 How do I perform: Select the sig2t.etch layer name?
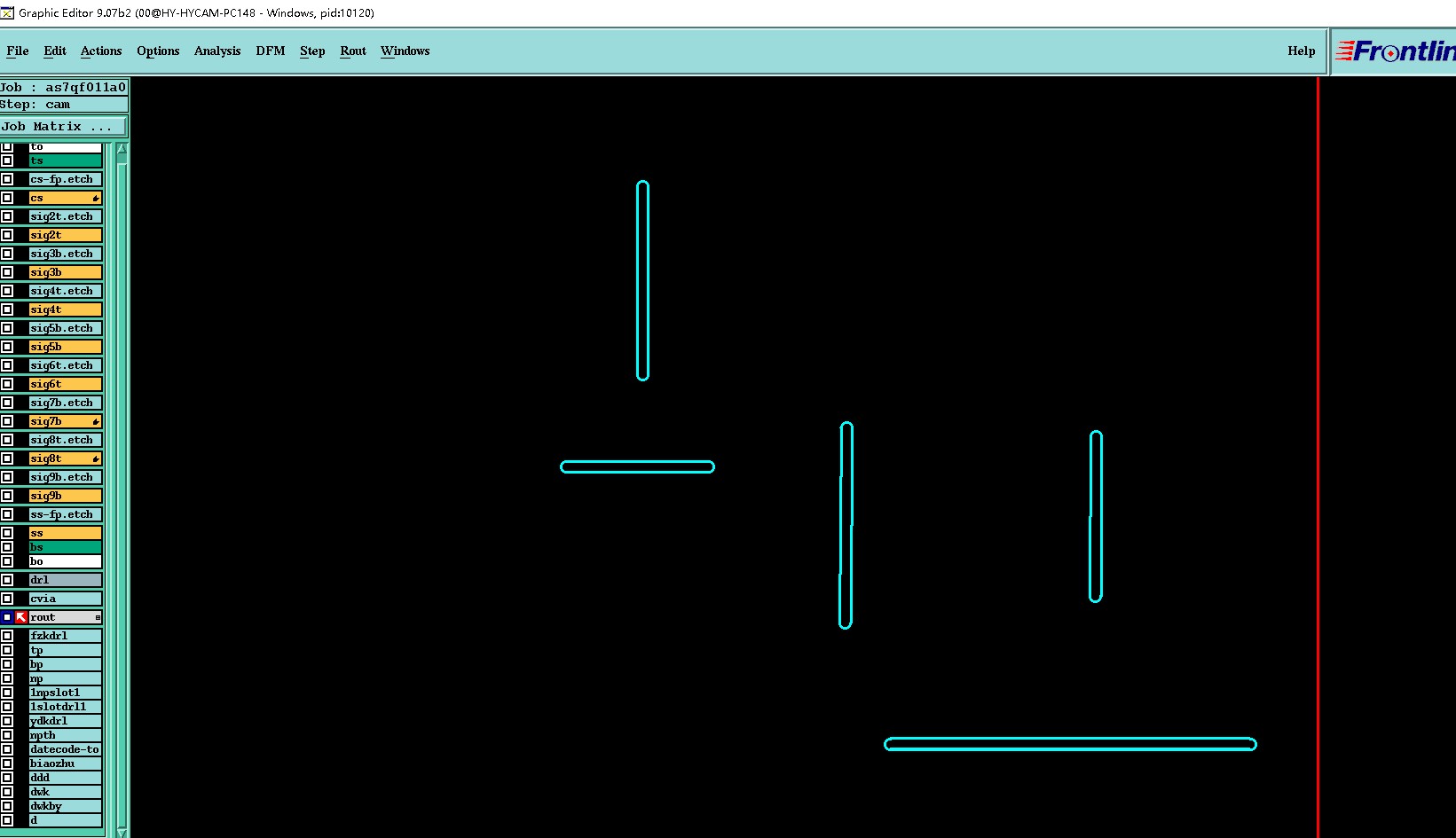coord(65,216)
